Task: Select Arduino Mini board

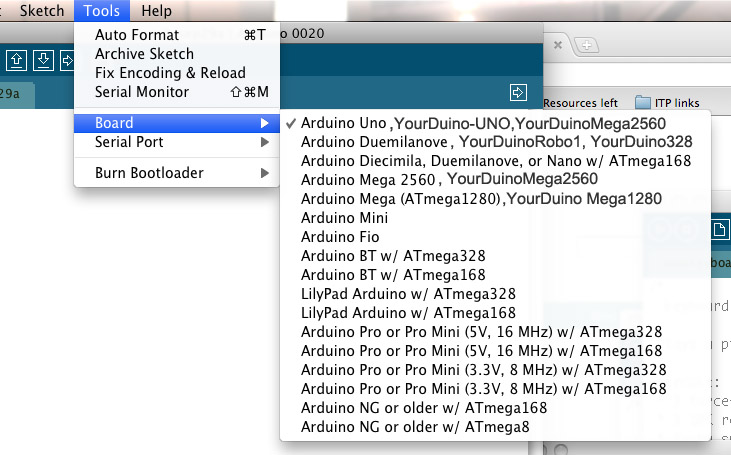Action: [495, 218]
